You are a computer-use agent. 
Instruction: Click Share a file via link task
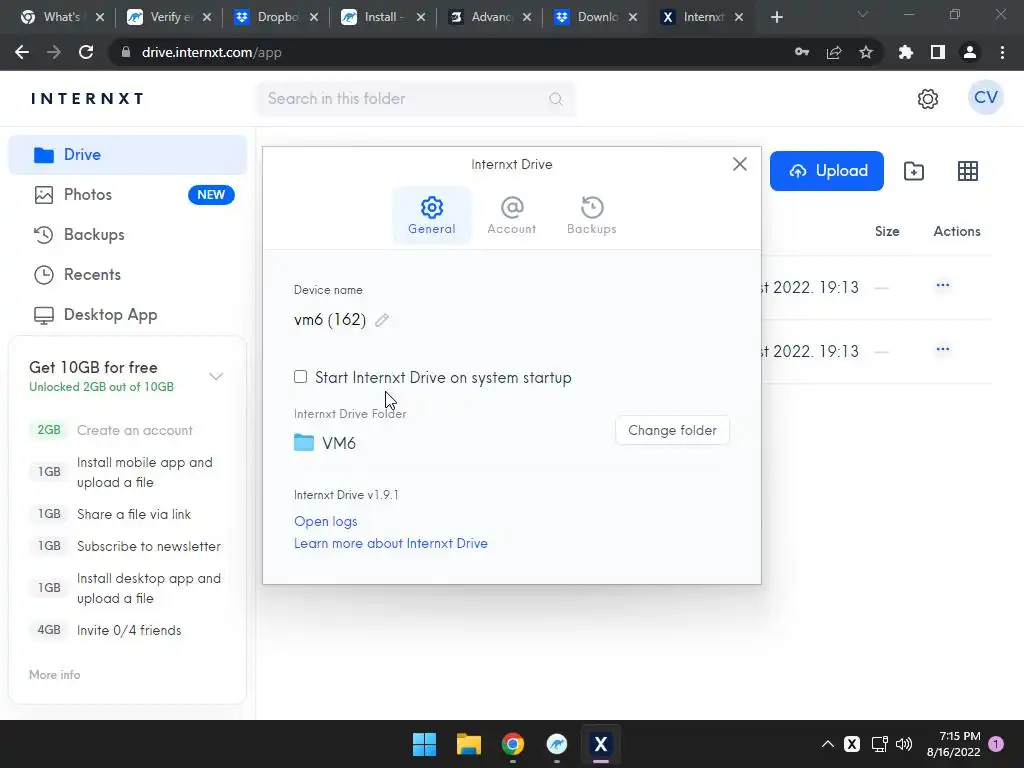pos(134,514)
